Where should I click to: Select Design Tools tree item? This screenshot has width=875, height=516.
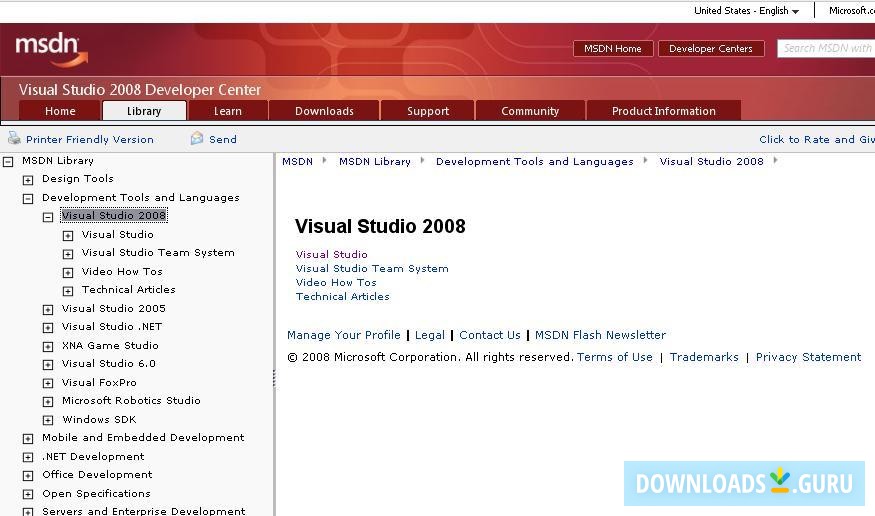coord(78,179)
